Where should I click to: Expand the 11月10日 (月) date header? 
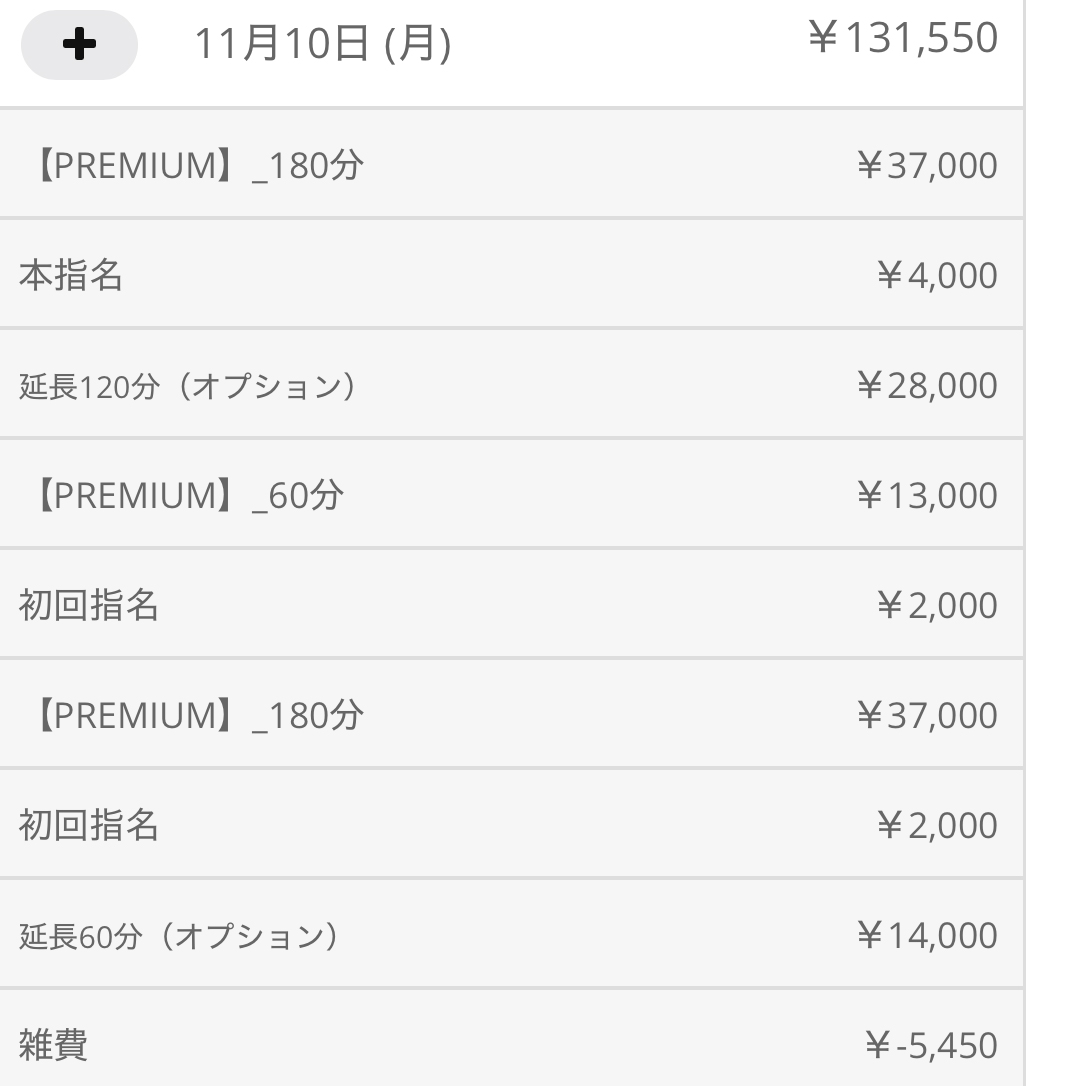pos(321,45)
